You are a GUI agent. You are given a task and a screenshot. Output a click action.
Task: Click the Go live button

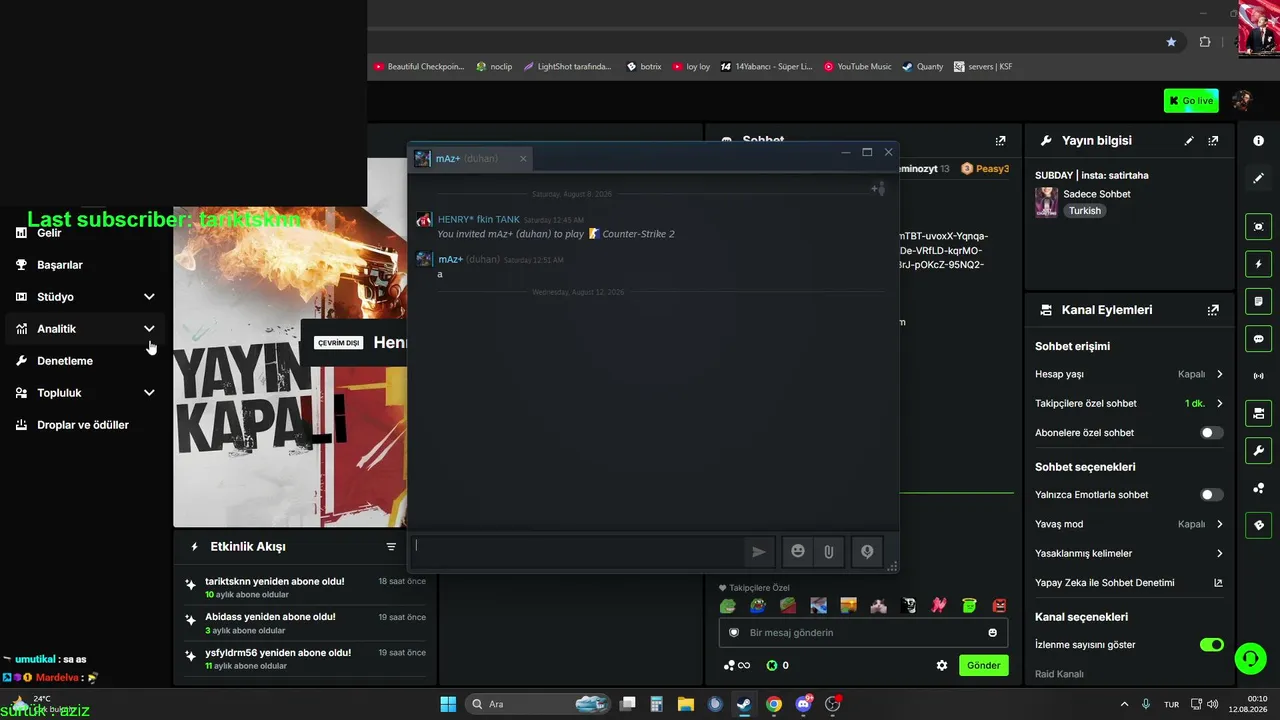click(x=1190, y=100)
